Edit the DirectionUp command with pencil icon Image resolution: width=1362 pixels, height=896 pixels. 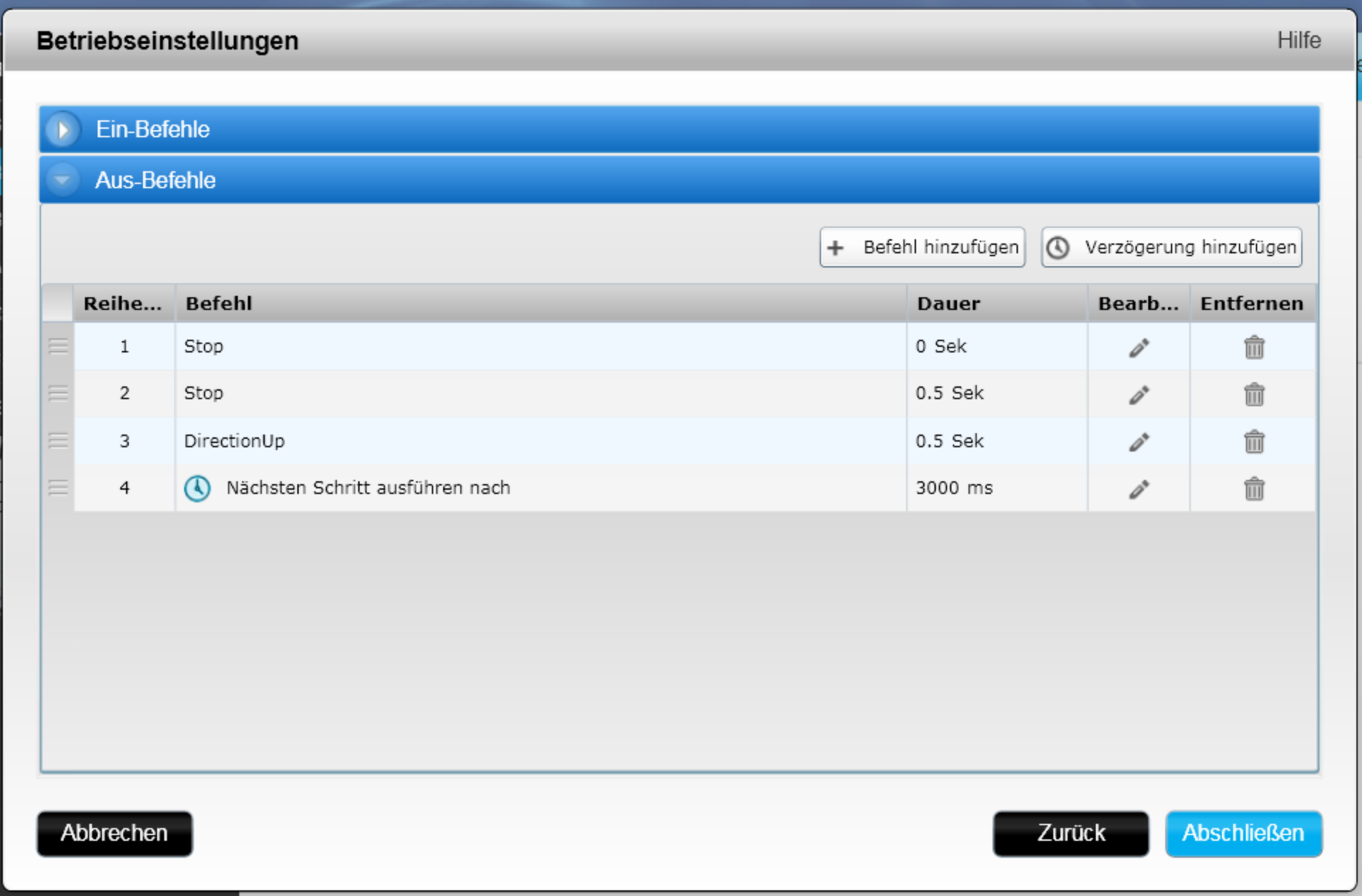point(1138,442)
